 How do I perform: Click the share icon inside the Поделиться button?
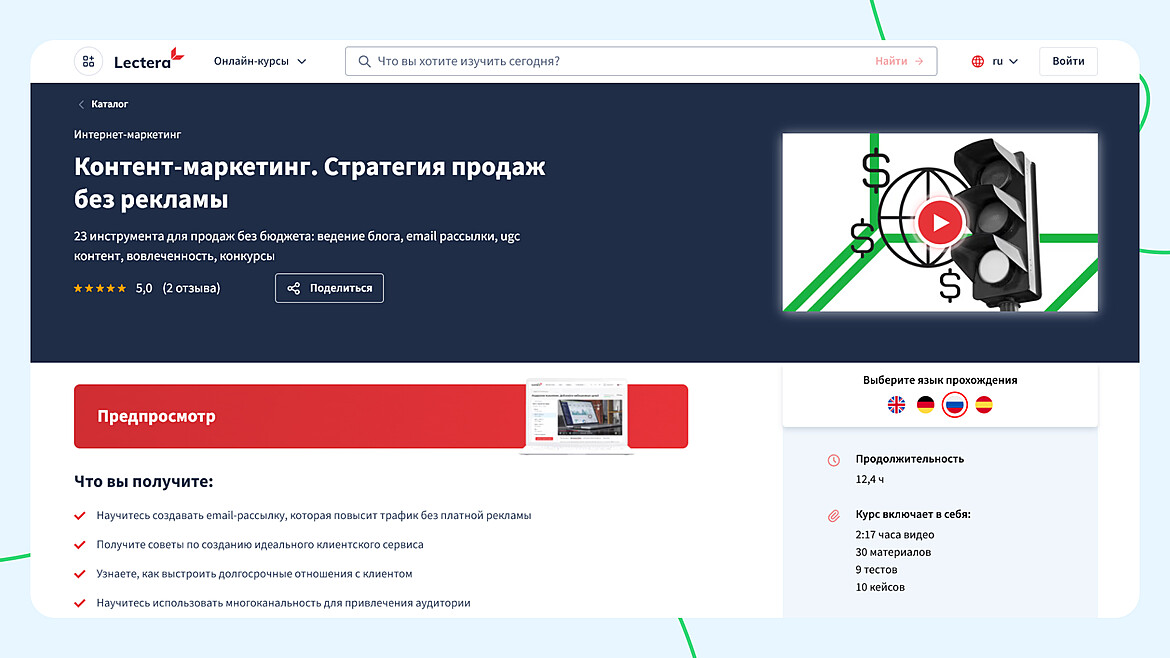[x=296, y=288]
